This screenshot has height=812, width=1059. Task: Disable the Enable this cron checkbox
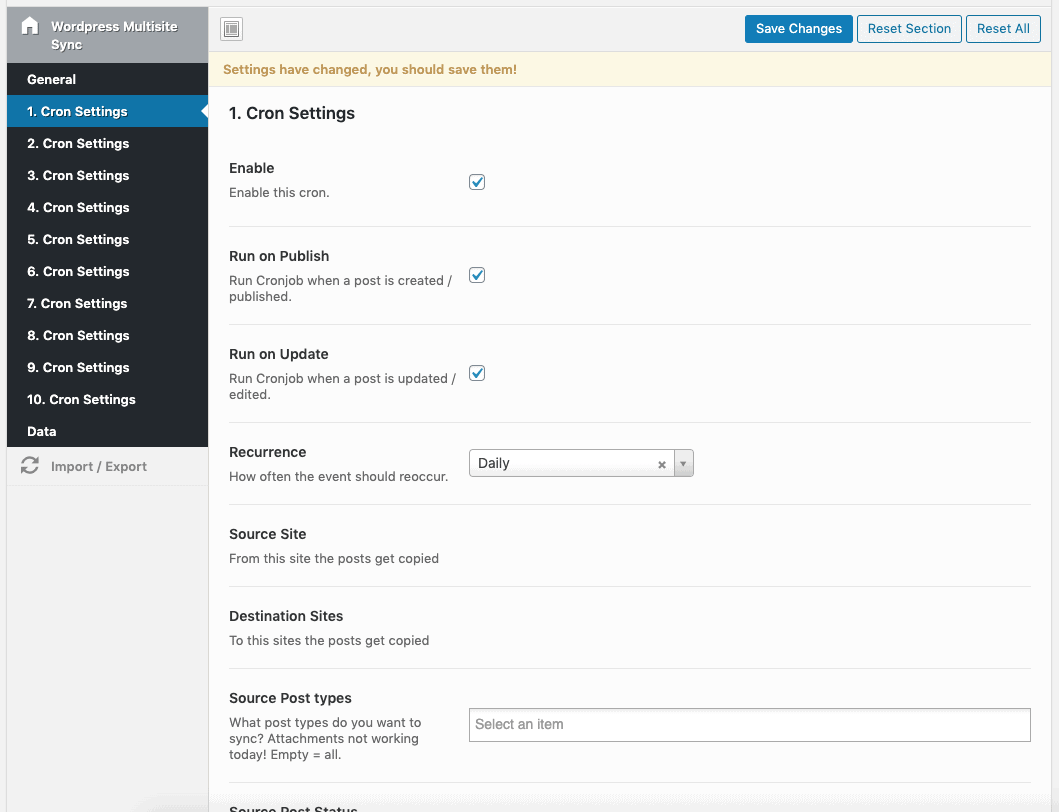point(477,182)
